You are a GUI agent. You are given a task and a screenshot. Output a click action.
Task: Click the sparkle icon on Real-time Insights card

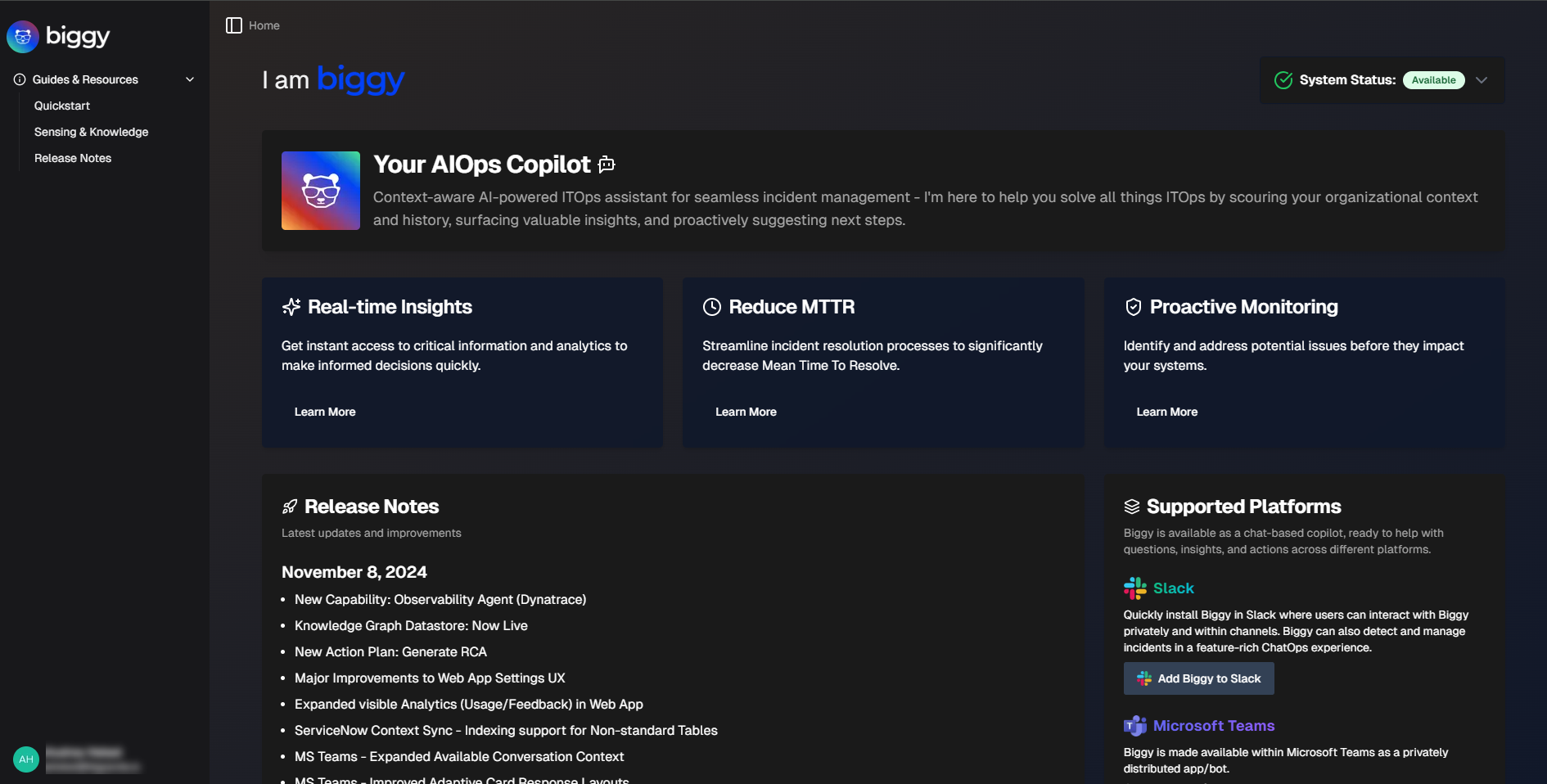[x=291, y=307]
